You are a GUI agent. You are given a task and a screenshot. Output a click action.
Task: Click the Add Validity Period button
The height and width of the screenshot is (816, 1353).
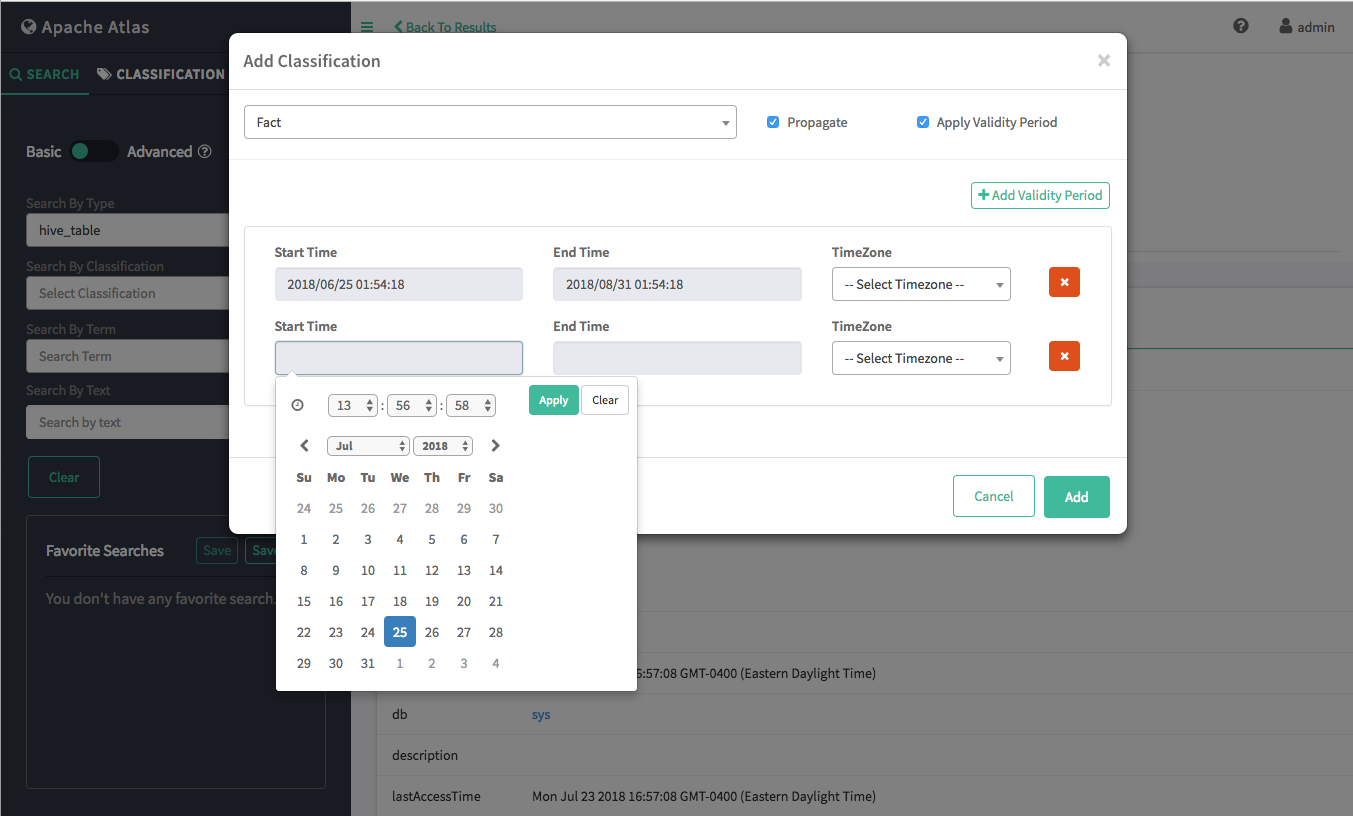1040,195
